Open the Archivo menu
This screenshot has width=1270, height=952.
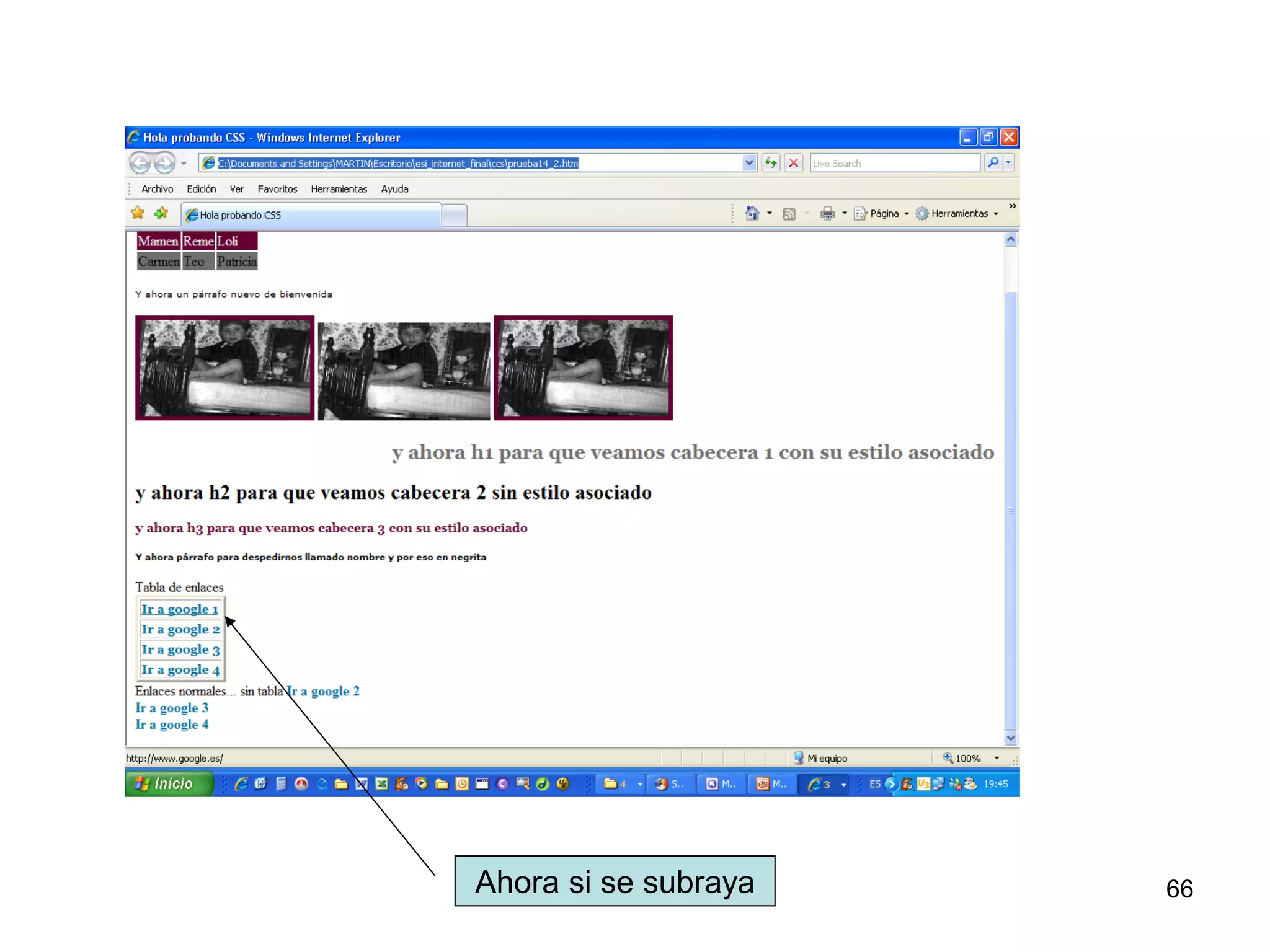pyautogui.click(x=157, y=189)
